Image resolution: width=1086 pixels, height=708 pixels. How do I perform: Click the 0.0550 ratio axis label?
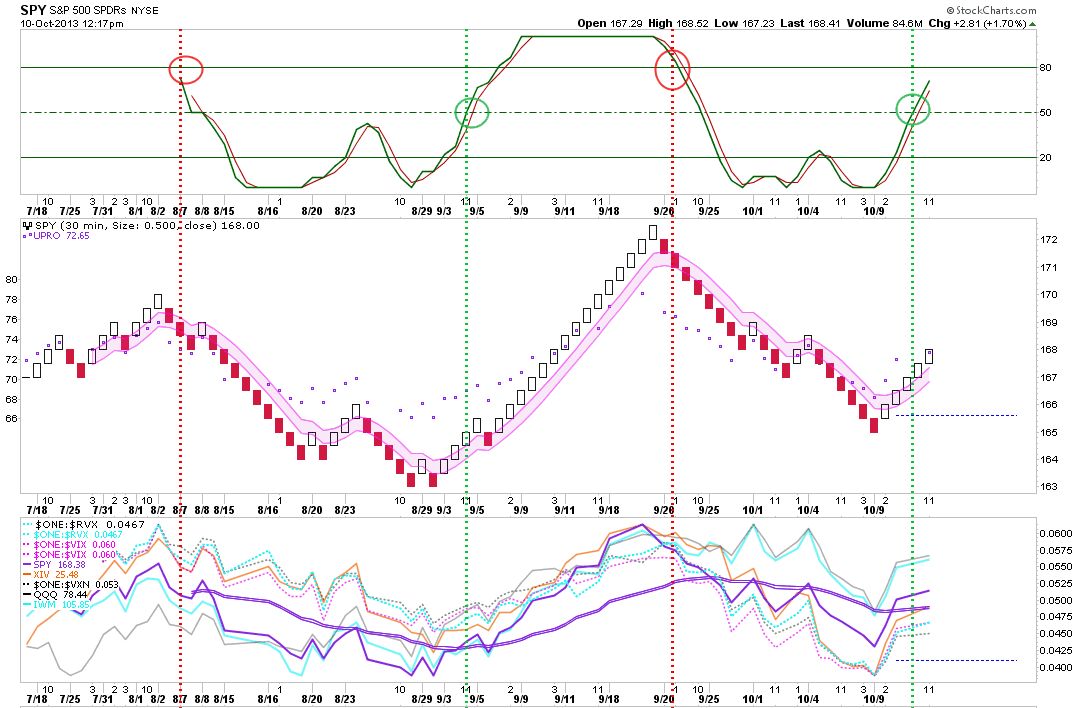click(x=1056, y=567)
